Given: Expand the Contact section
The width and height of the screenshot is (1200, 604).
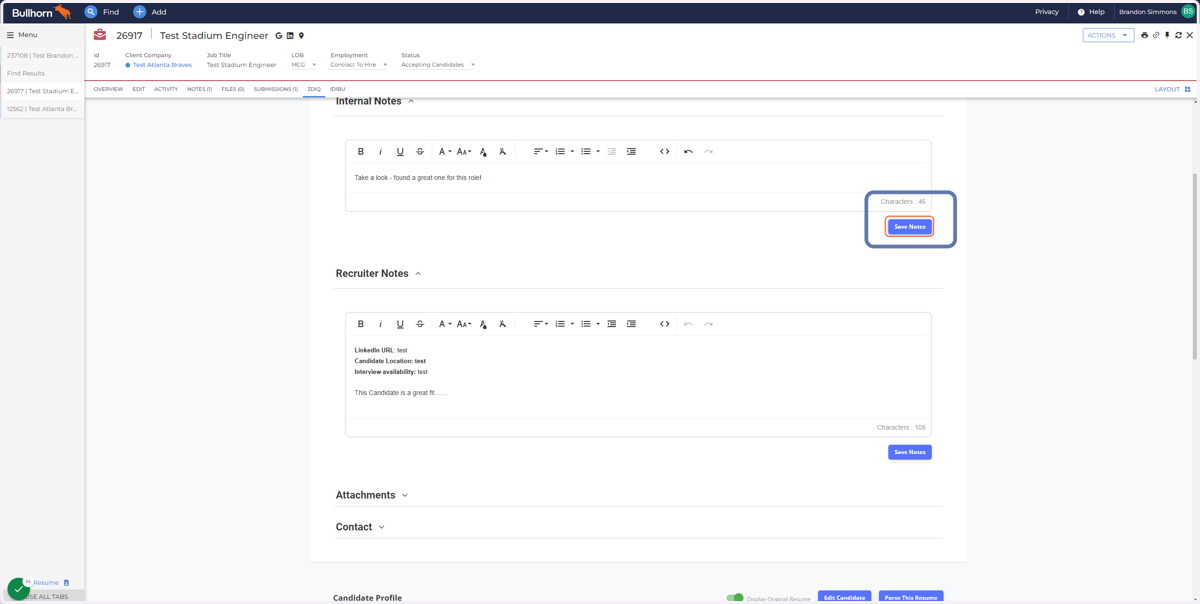Looking at the screenshot, I should tap(382, 527).
